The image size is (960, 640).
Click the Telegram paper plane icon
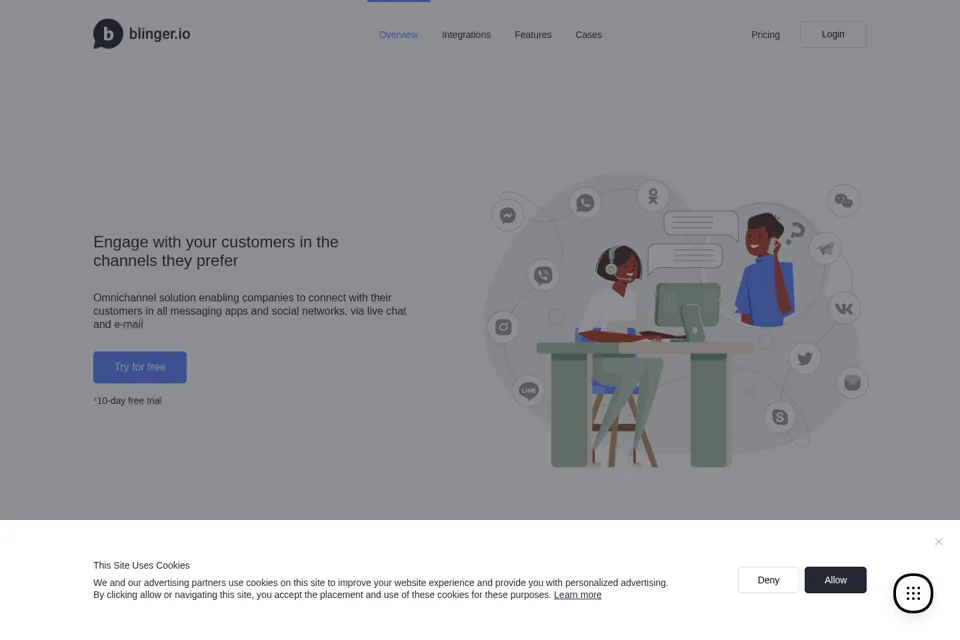point(825,248)
